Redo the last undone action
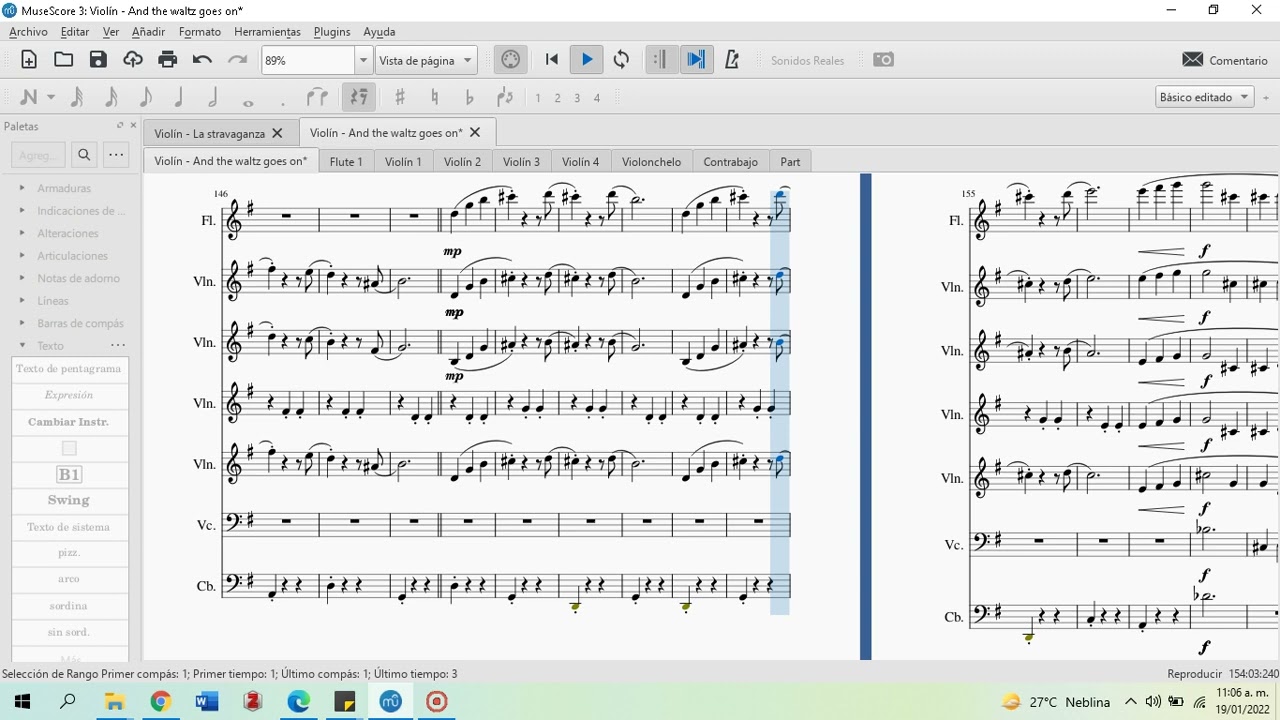The height and width of the screenshot is (720, 1280). point(237,60)
